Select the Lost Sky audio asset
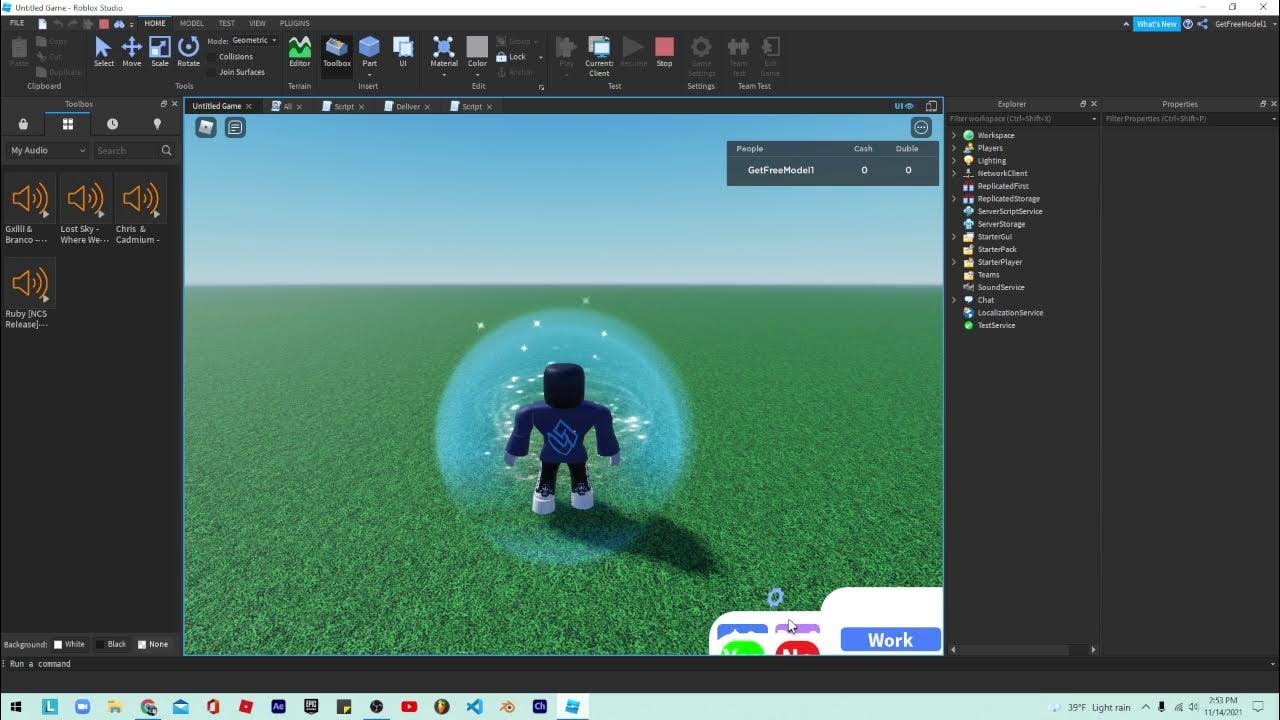 [x=85, y=209]
